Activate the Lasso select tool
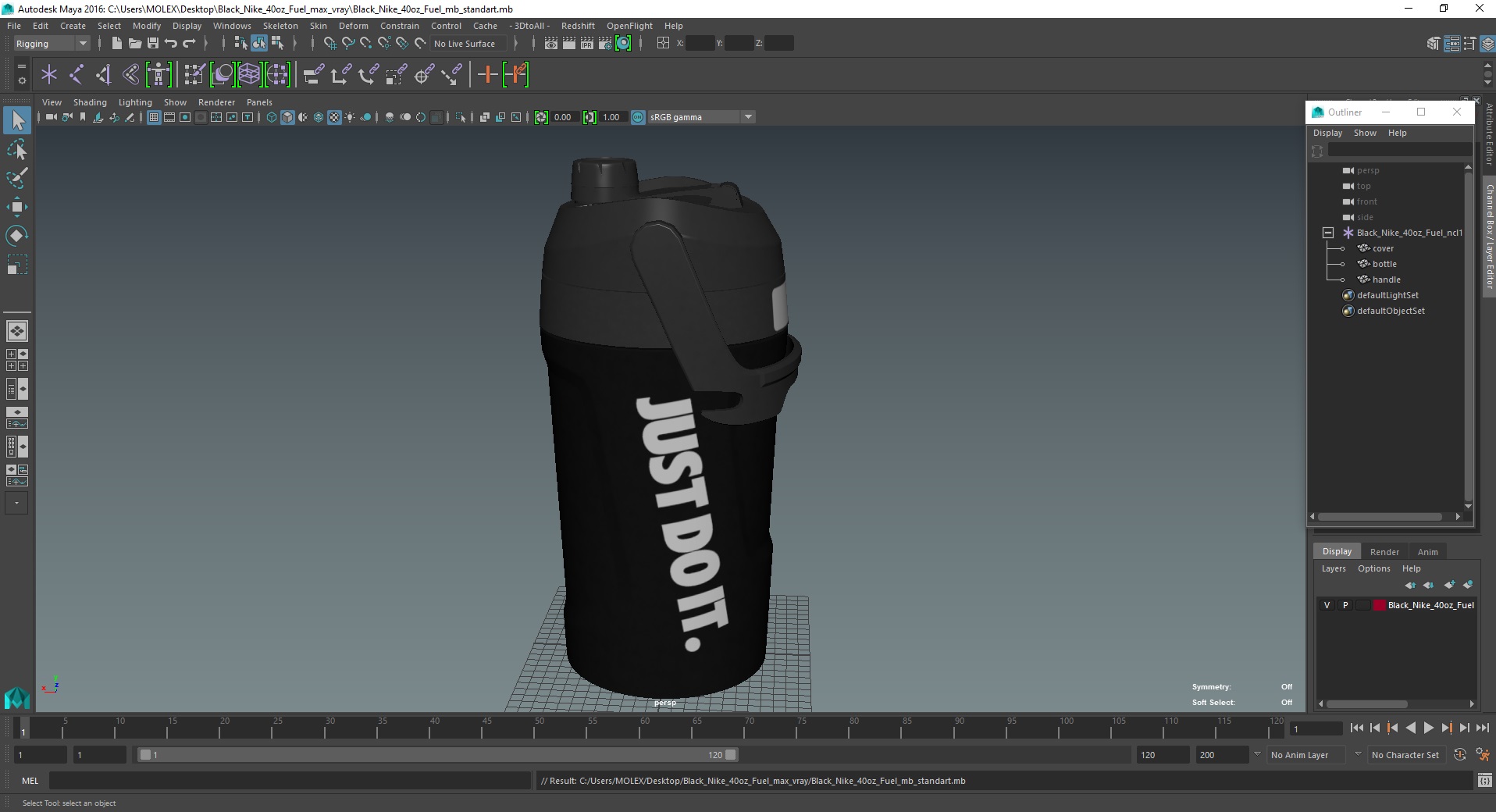This screenshot has width=1496, height=812. pos(17,149)
